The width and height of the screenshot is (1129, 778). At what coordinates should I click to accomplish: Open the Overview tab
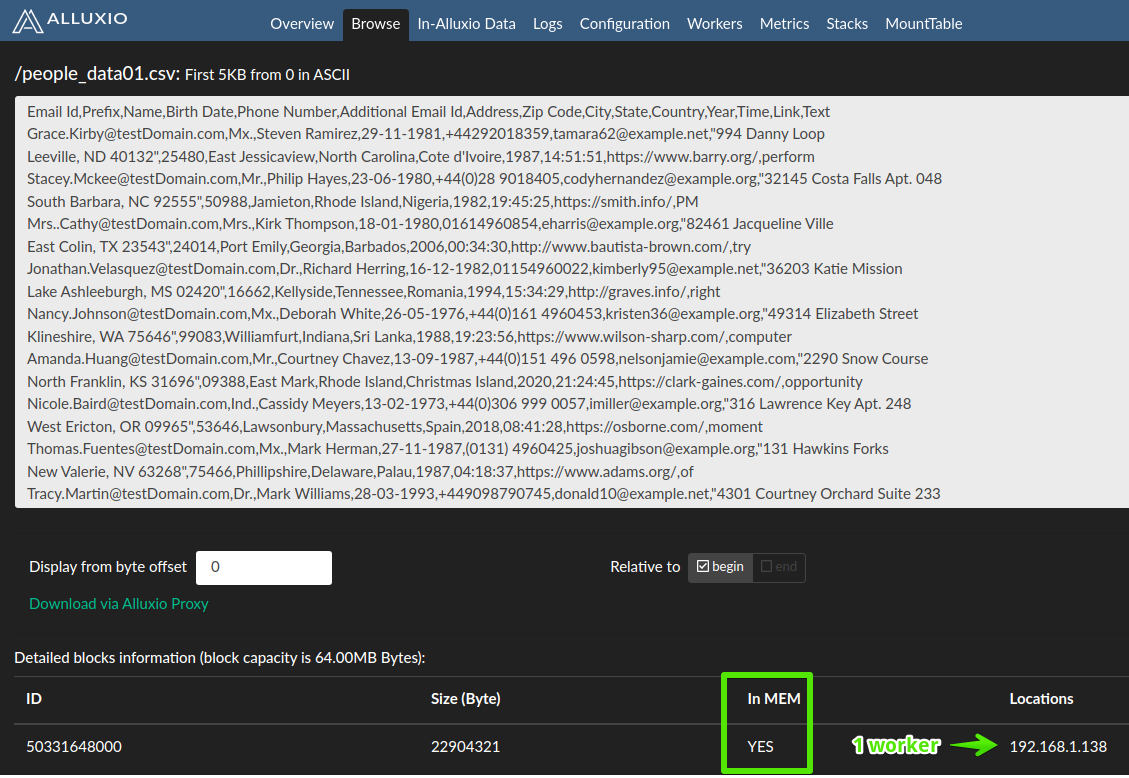pyautogui.click(x=302, y=24)
